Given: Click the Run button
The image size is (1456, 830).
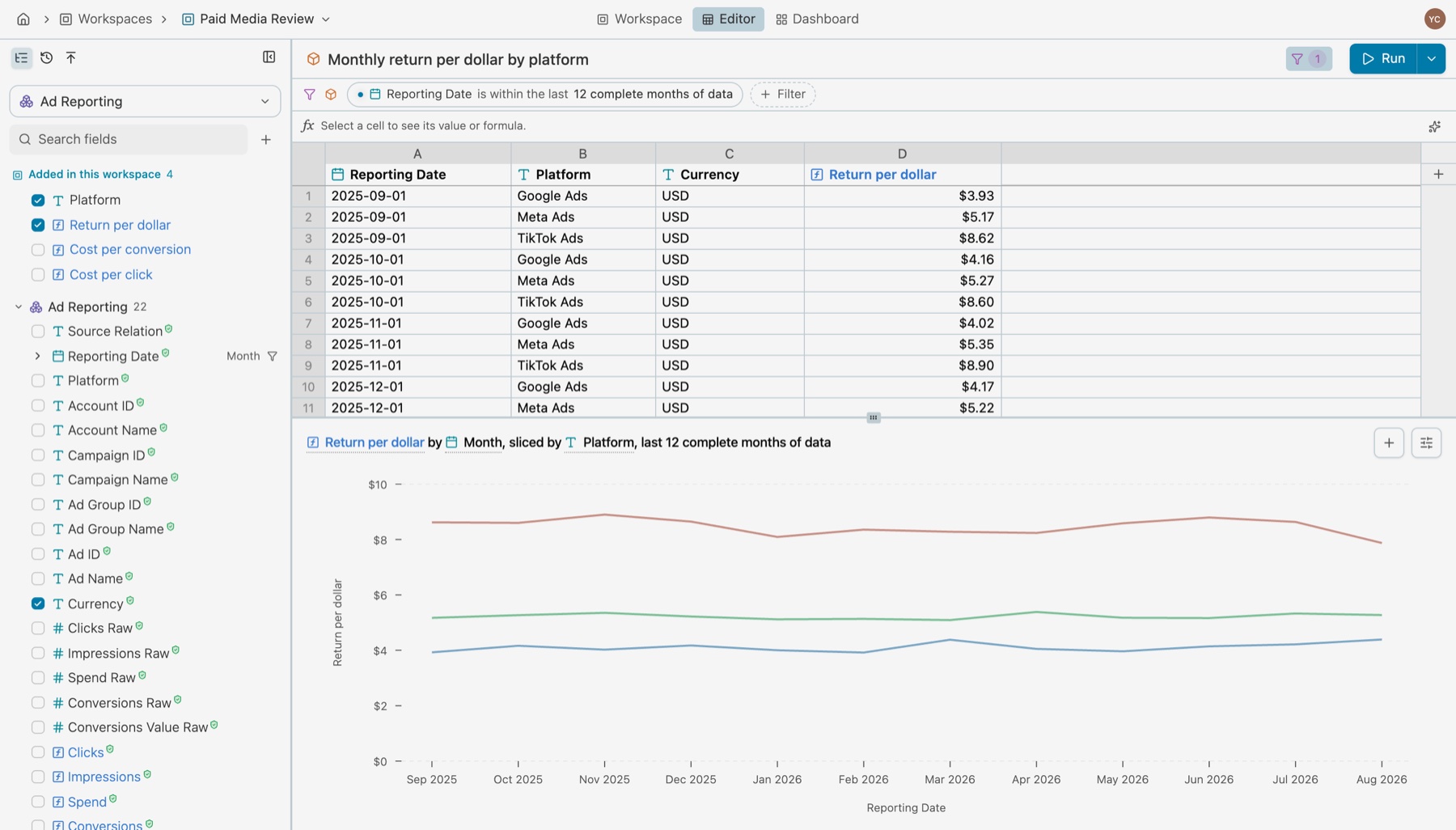Looking at the screenshot, I should coord(1383,58).
